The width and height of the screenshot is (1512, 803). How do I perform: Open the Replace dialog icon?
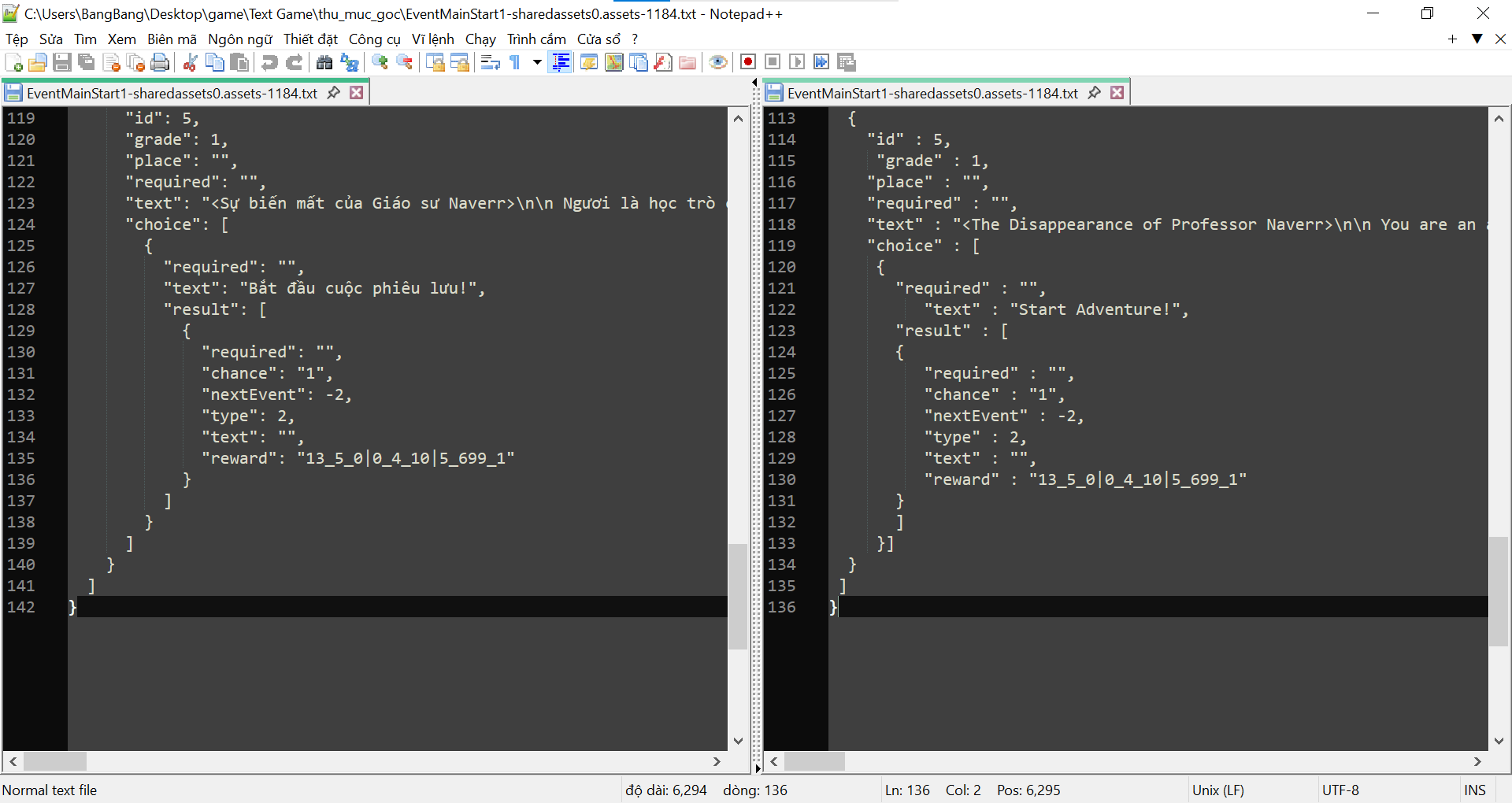[x=349, y=62]
